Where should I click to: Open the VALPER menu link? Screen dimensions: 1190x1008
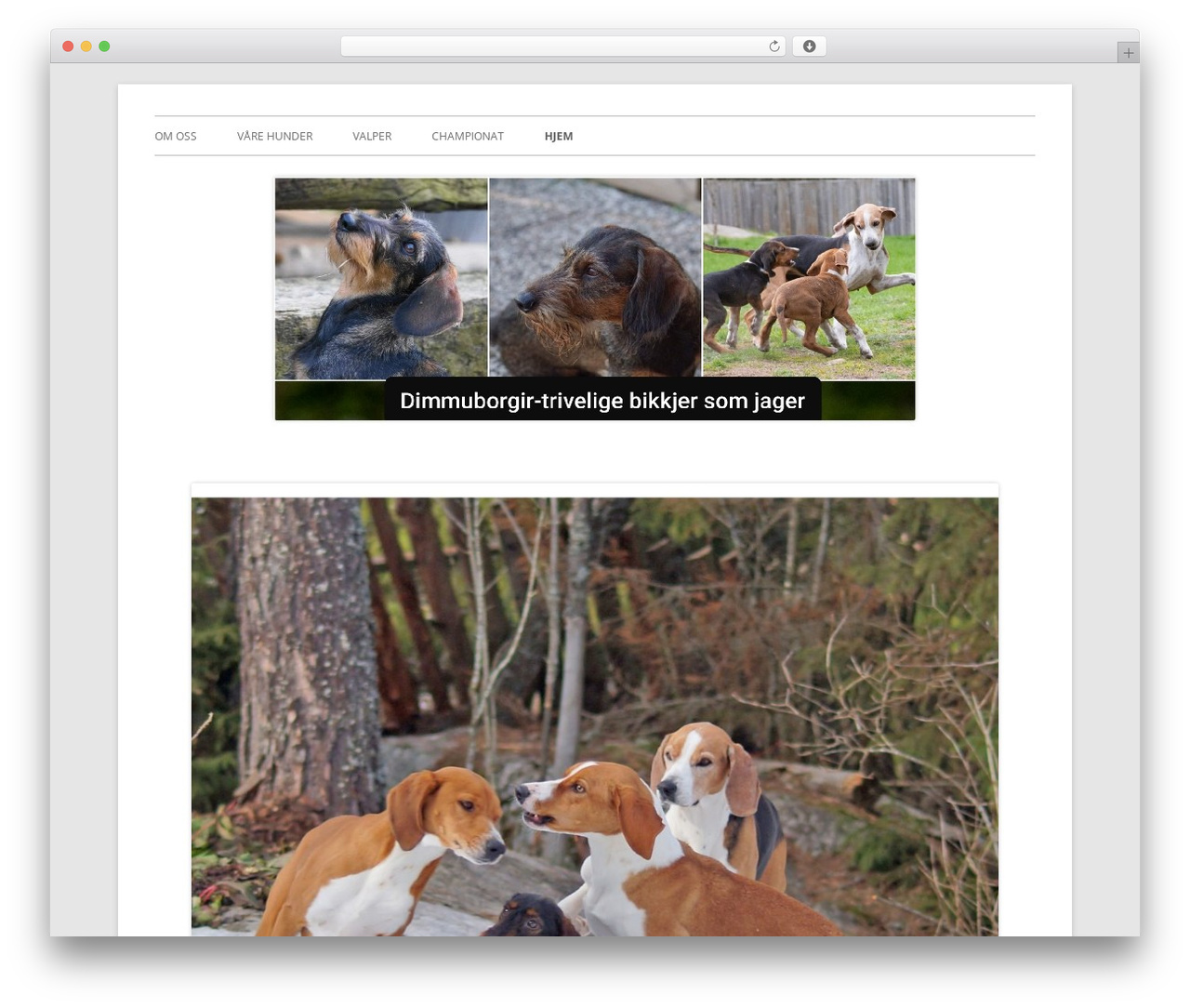coord(372,136)
